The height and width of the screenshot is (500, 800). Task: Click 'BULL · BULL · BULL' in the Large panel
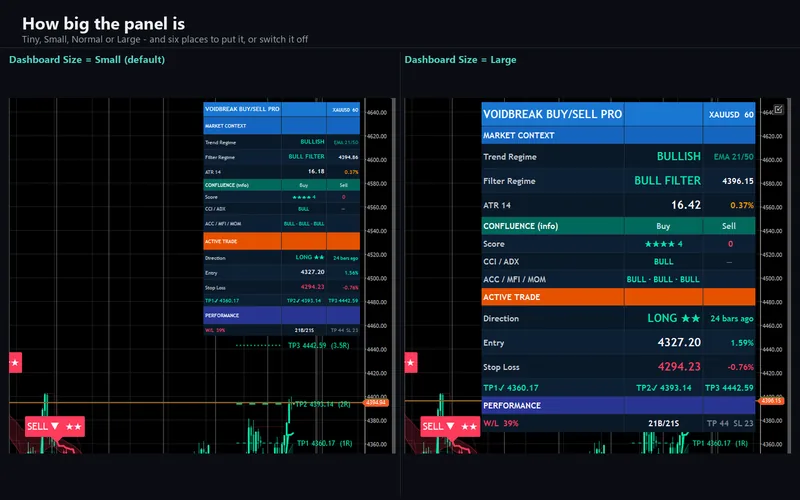(x=663, y=279)
